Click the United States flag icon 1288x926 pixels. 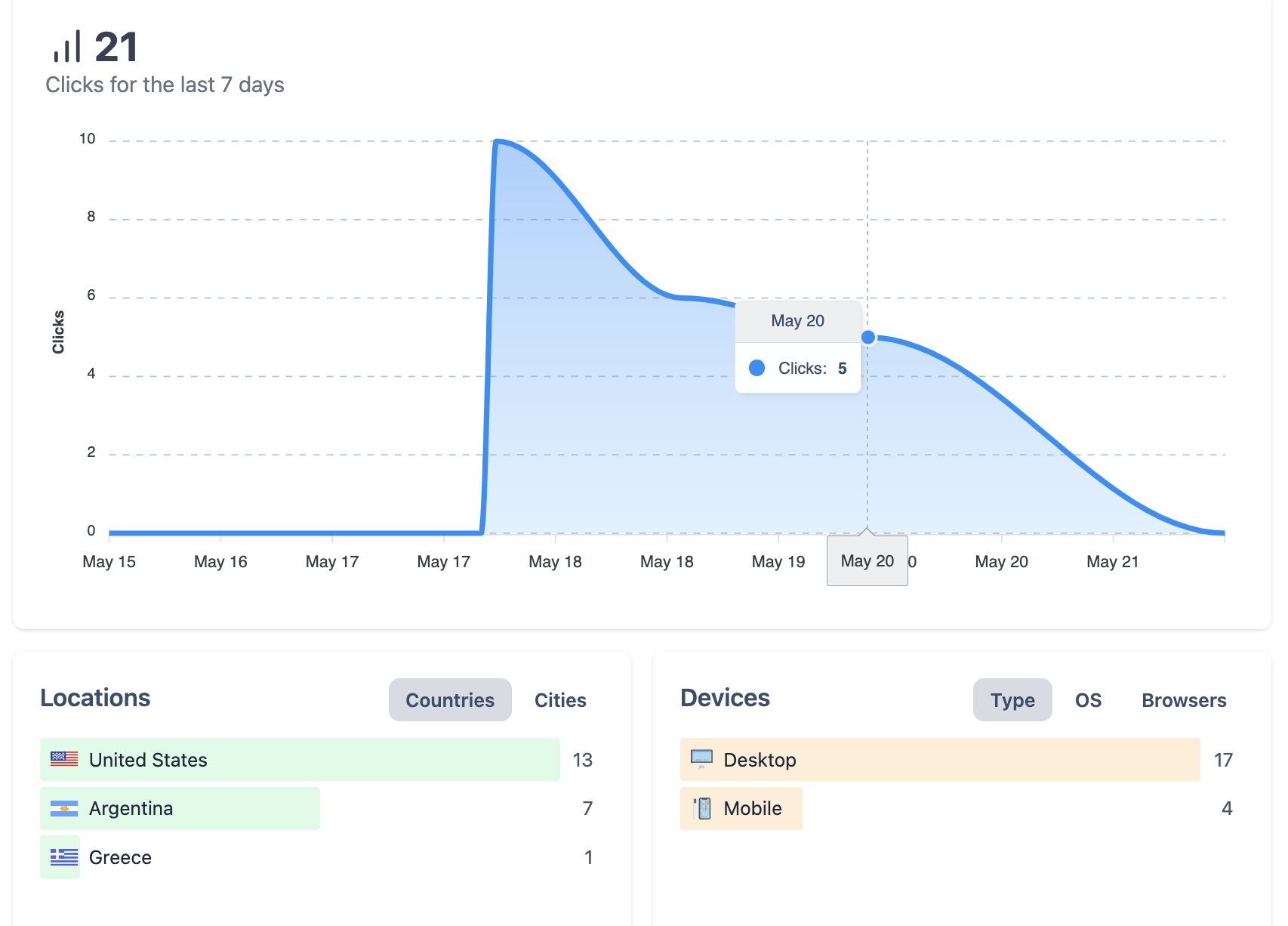coord(63,760)
